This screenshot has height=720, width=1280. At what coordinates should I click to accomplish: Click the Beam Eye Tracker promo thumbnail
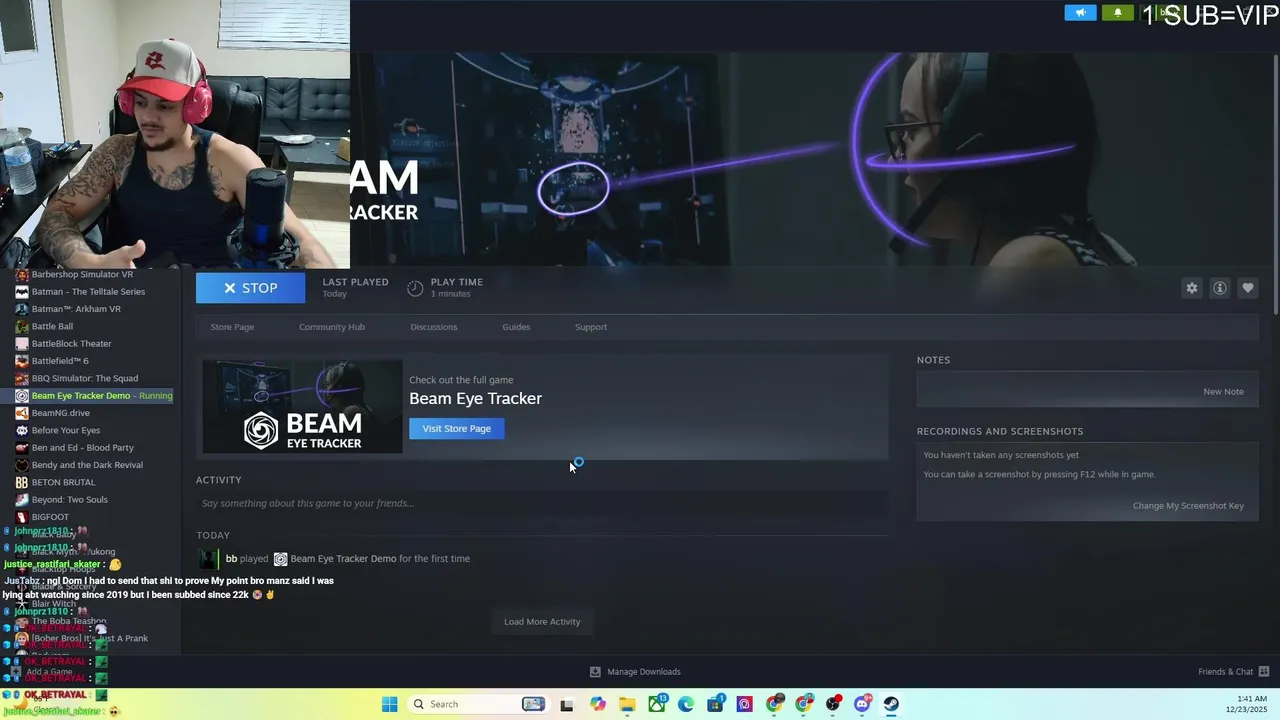pos(302,407)
